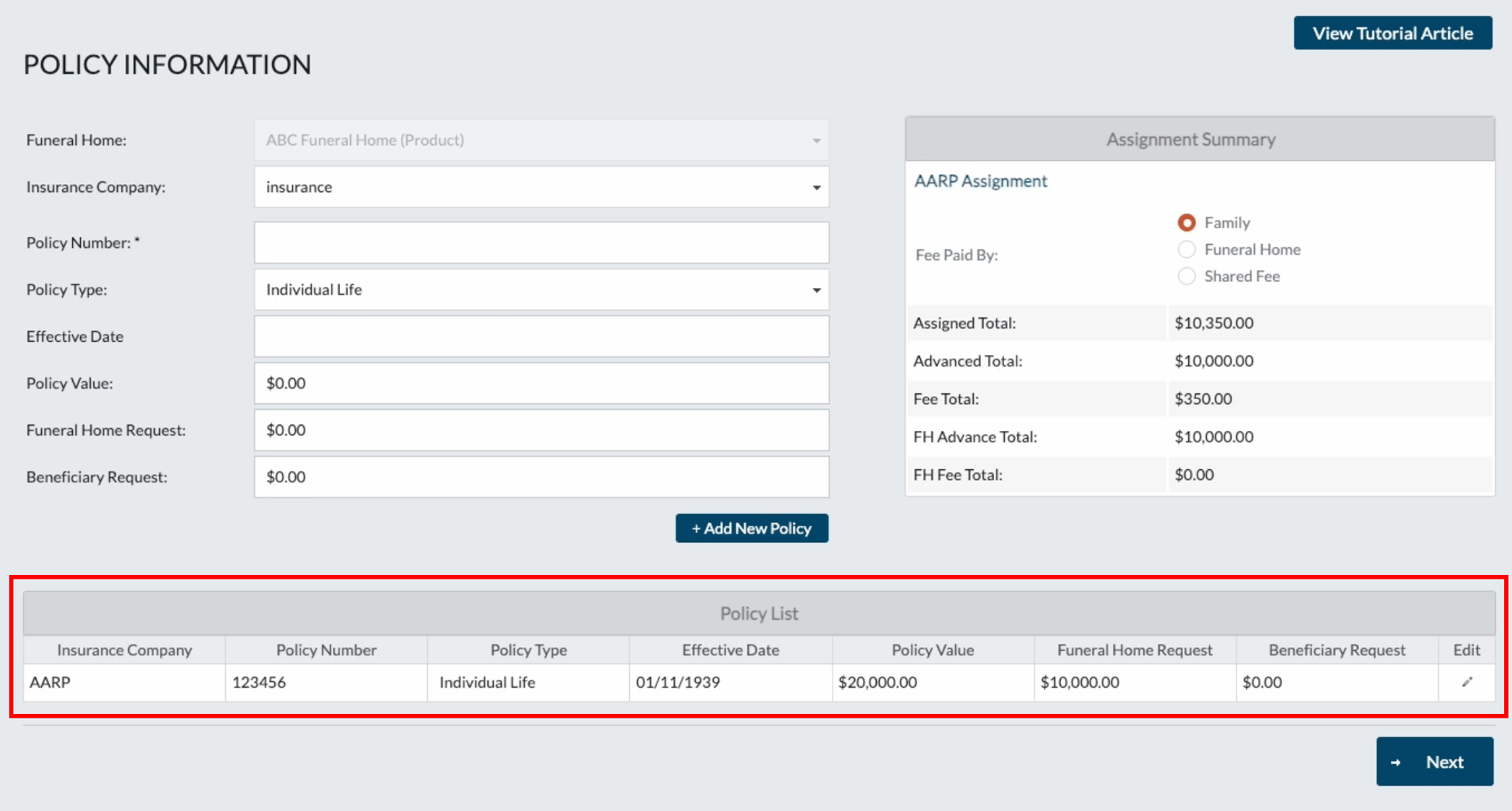Click the Beneficiary Request field
Viewport: 1512px width, 811px height.
click(x=541, y=476)
